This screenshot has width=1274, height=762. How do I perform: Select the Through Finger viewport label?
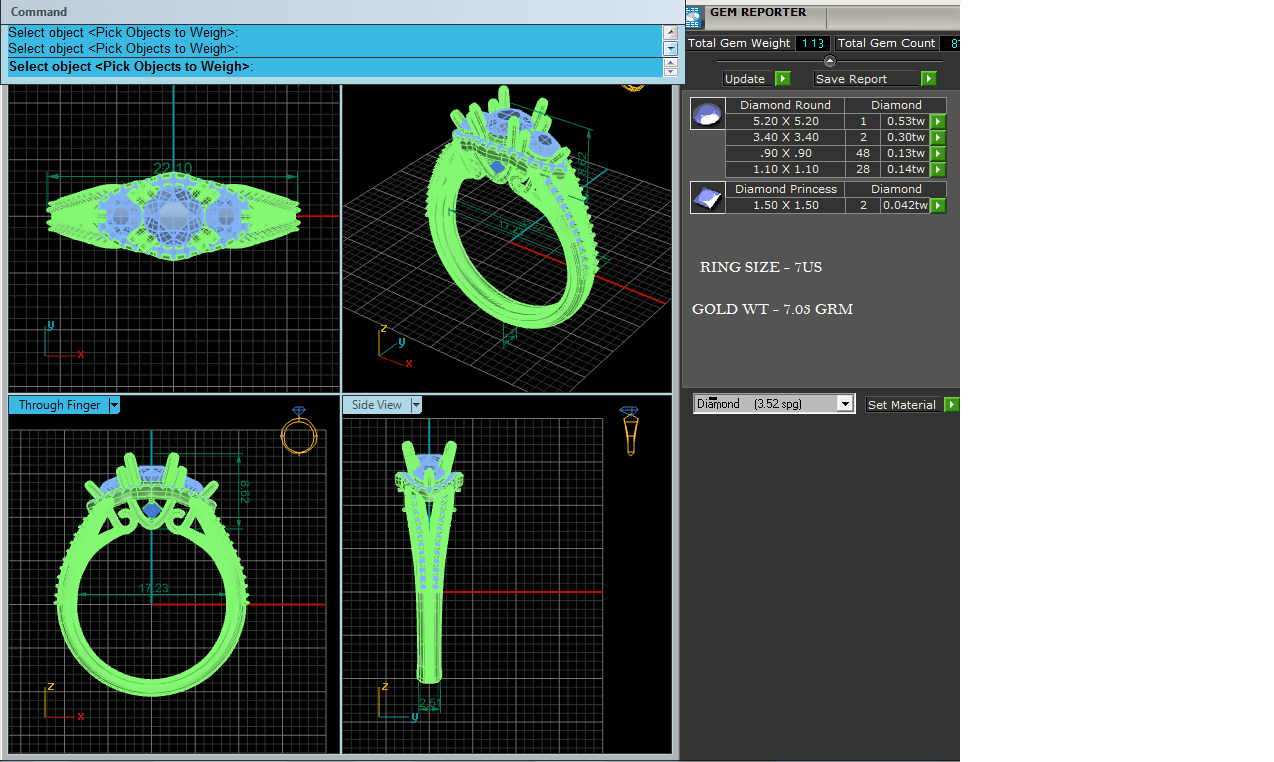59,405
